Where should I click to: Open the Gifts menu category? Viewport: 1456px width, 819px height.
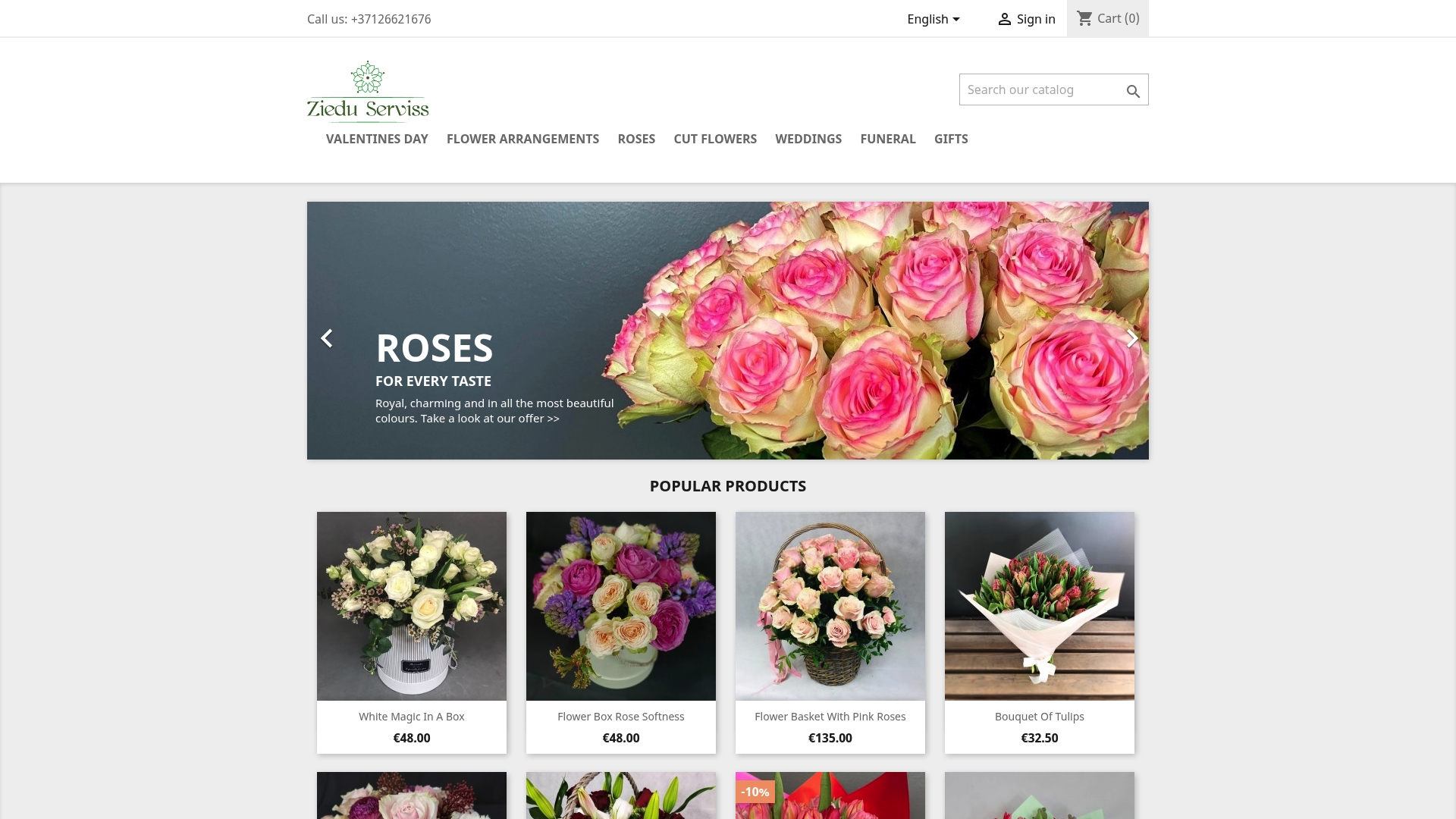(x=951, y=139)
